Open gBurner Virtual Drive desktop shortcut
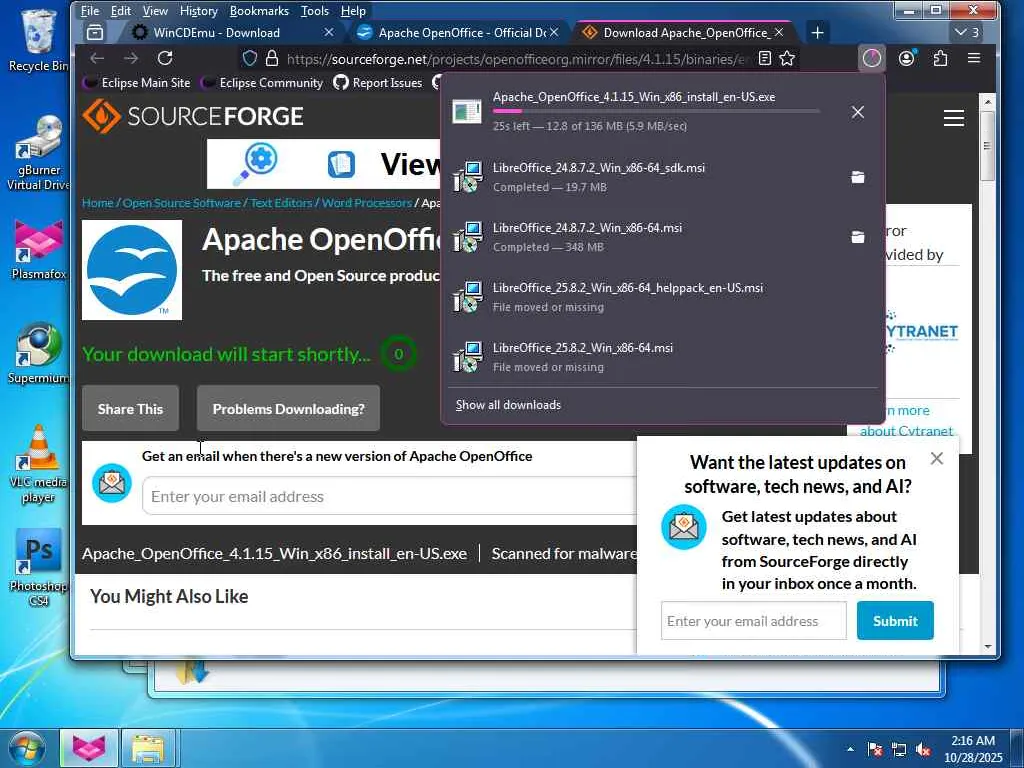 (39, 153)
